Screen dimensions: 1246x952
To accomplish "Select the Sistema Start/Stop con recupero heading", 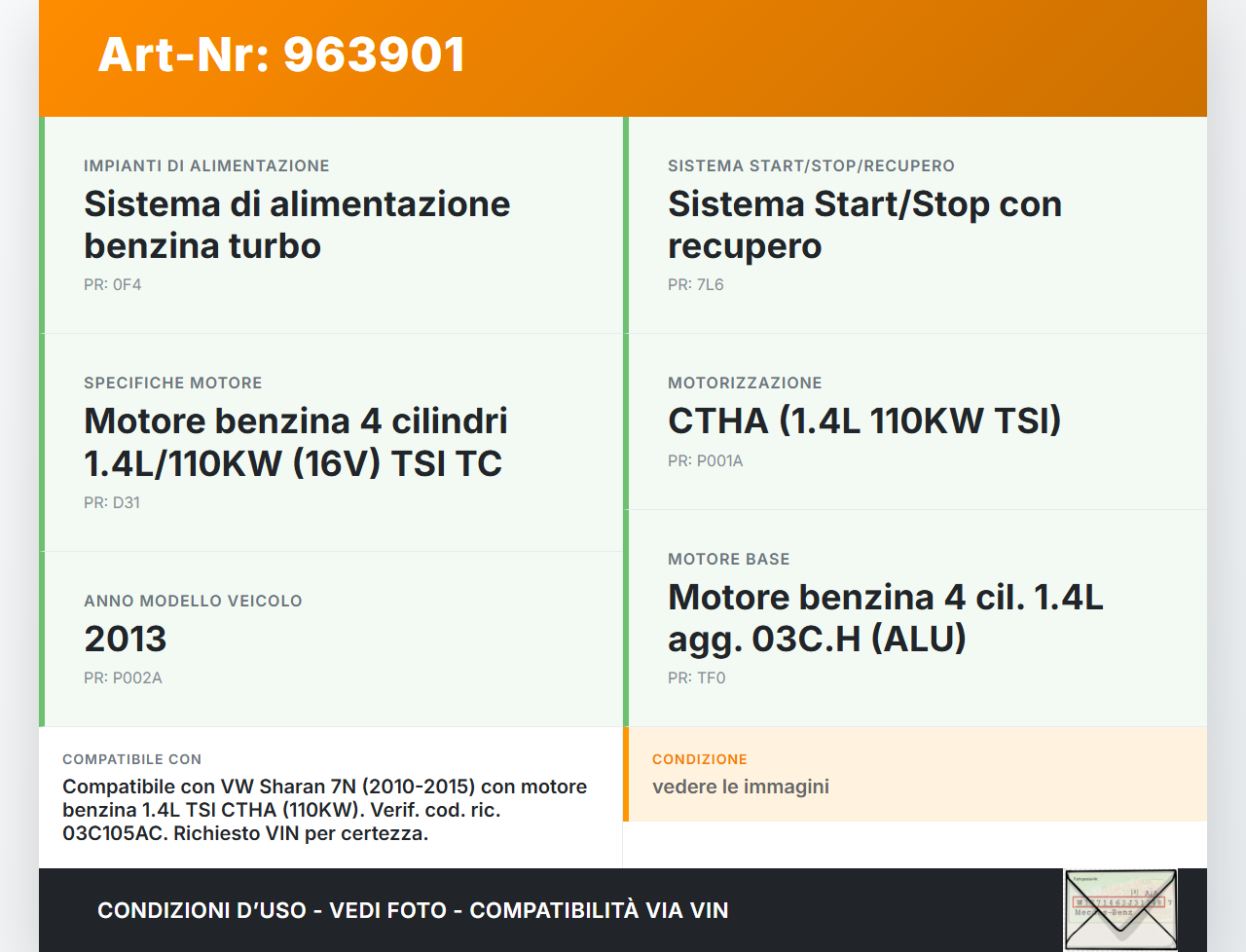I will (864, 225).
